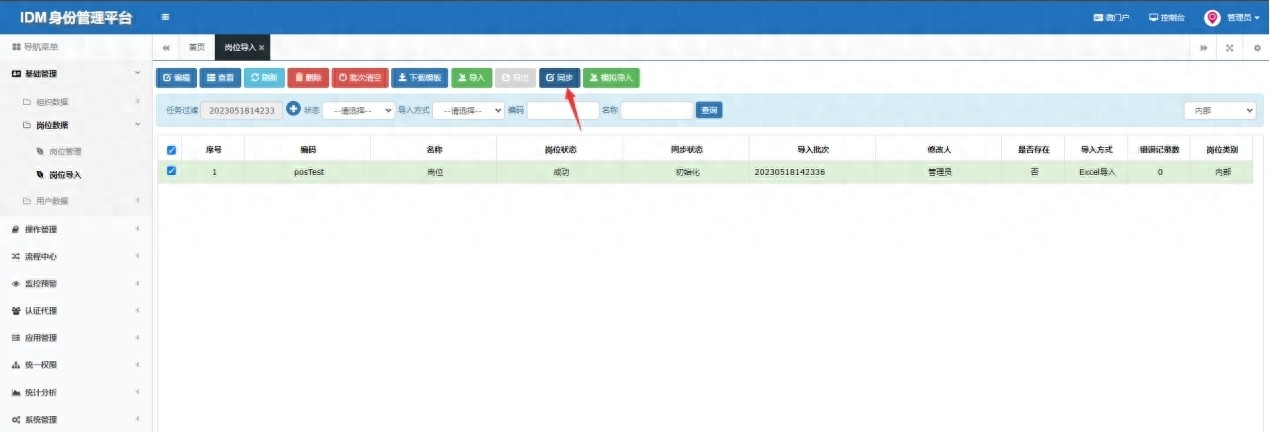Toggle the select-all checkbox in table header

tap(171, 150)
